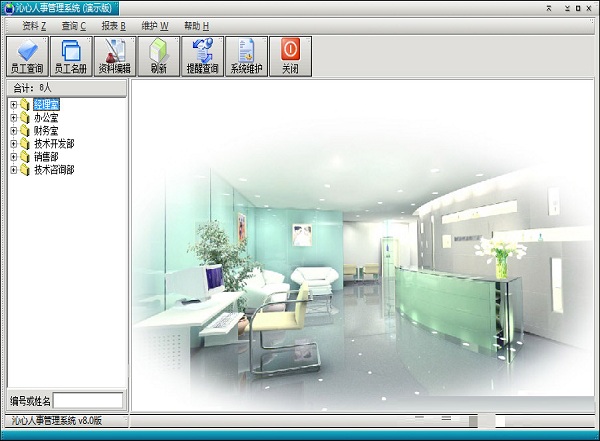Click the 合计: 8人 panel header
Viewport: 600px width, 441px height.
click(x=64, y=88)
